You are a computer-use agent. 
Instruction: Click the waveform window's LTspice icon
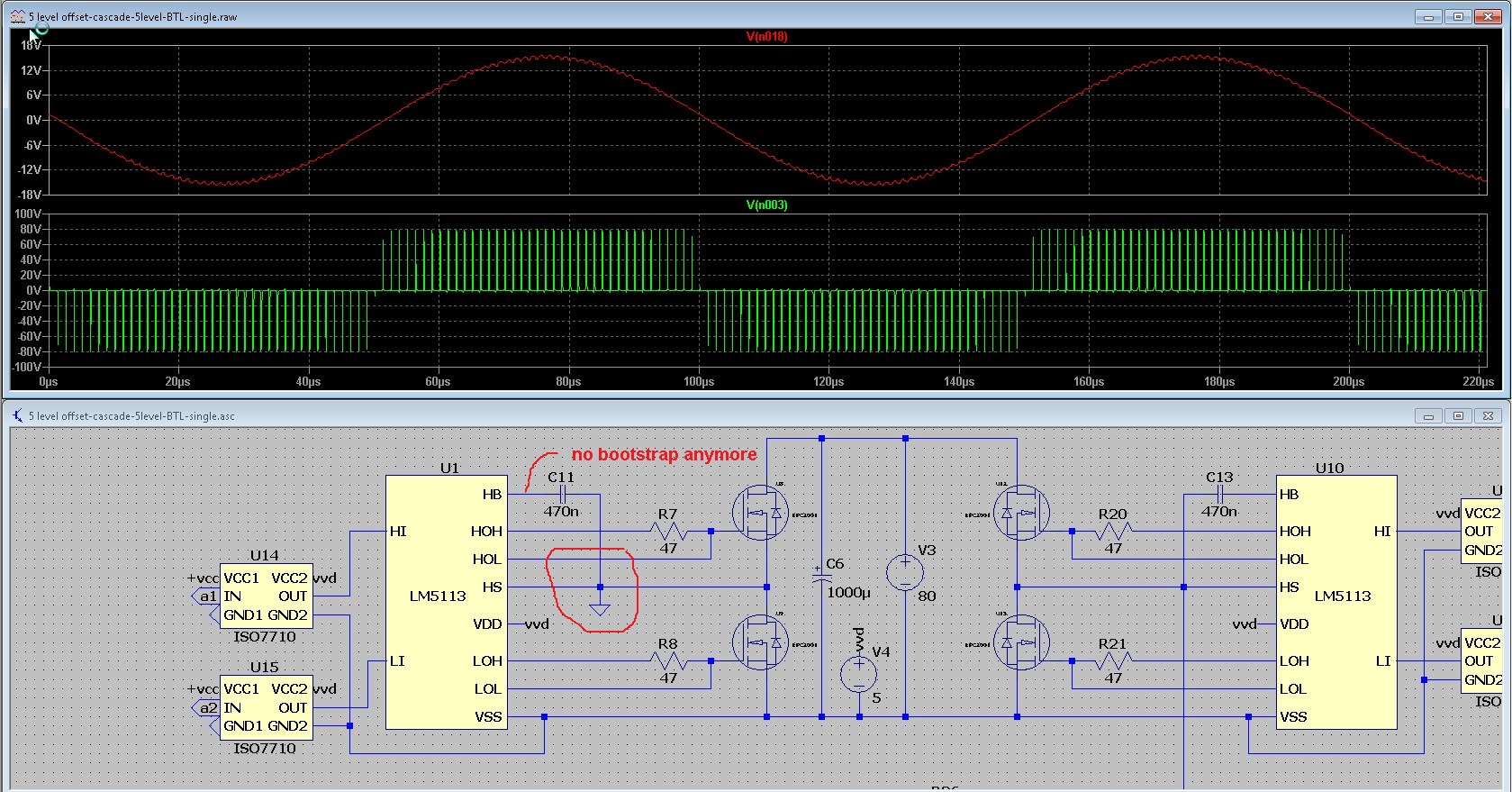[18, 16]
